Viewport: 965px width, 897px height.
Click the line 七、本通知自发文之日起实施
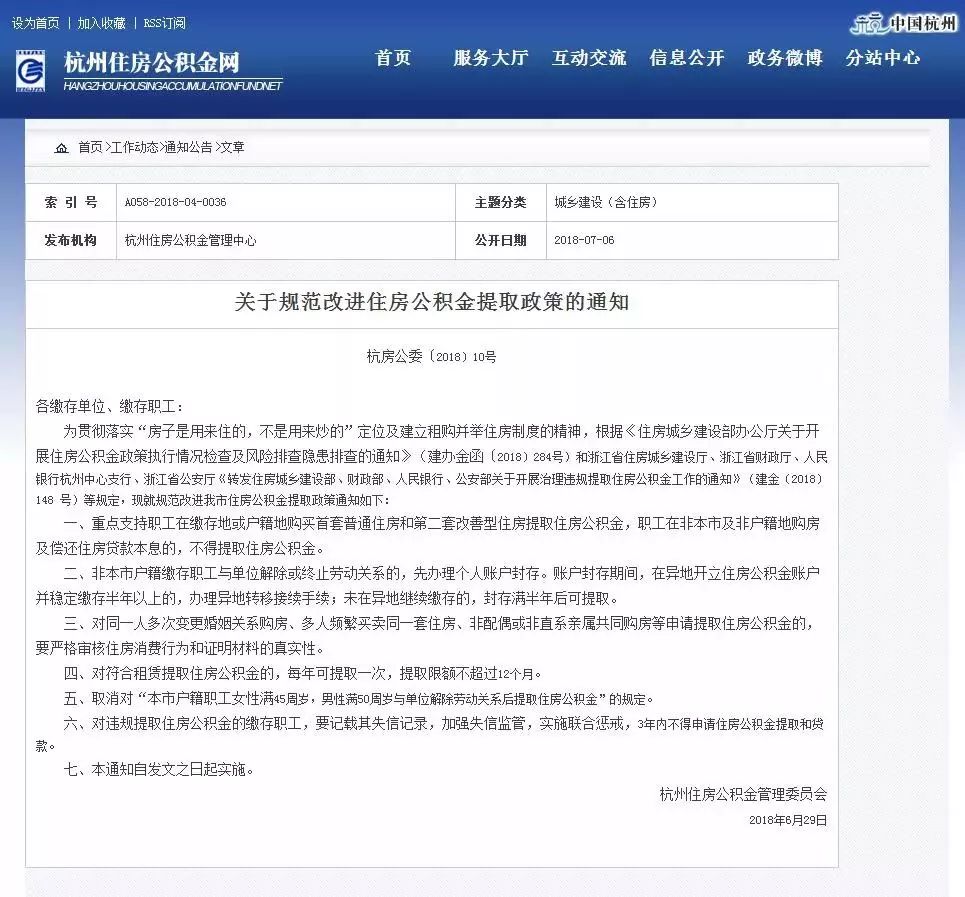[x=159, y=770]
